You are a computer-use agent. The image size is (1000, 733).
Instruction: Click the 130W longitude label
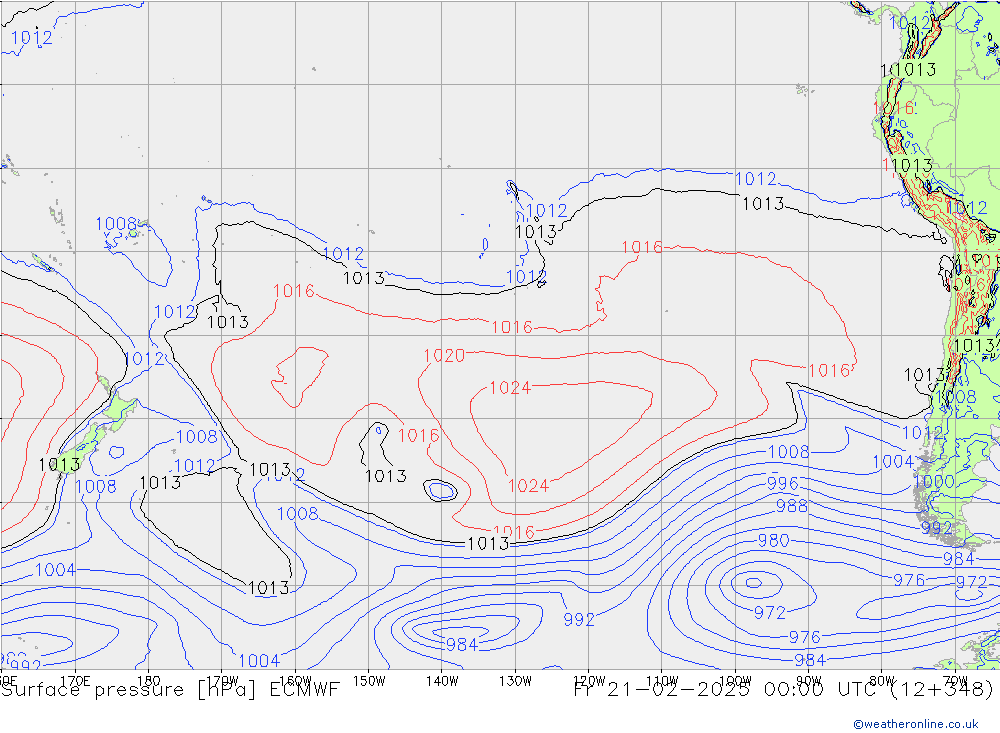[515, 680]
